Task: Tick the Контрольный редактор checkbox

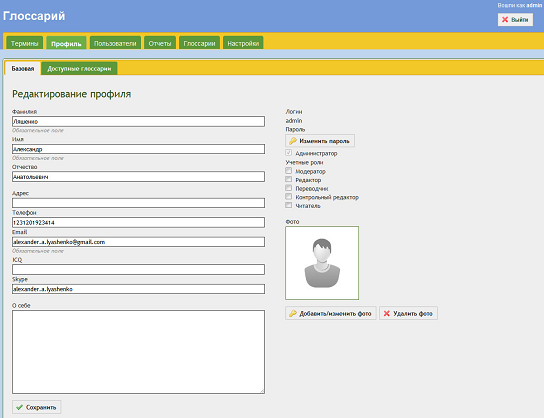Action: point(288,197)
